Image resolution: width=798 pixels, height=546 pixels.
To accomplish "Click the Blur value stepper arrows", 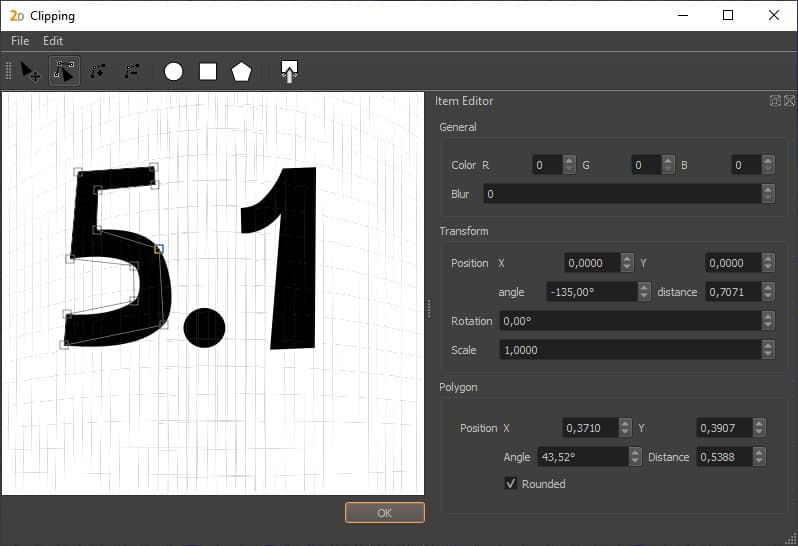I will coord(767,194).
